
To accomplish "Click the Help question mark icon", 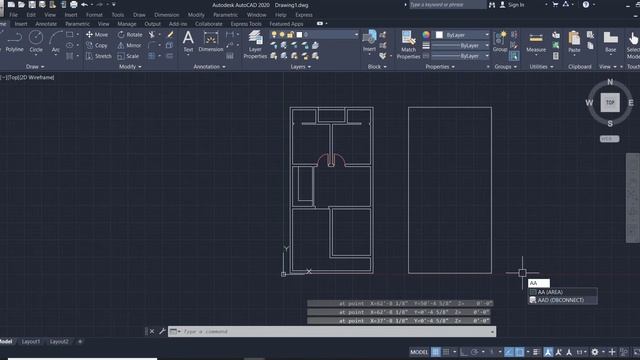I will [586, 4].
